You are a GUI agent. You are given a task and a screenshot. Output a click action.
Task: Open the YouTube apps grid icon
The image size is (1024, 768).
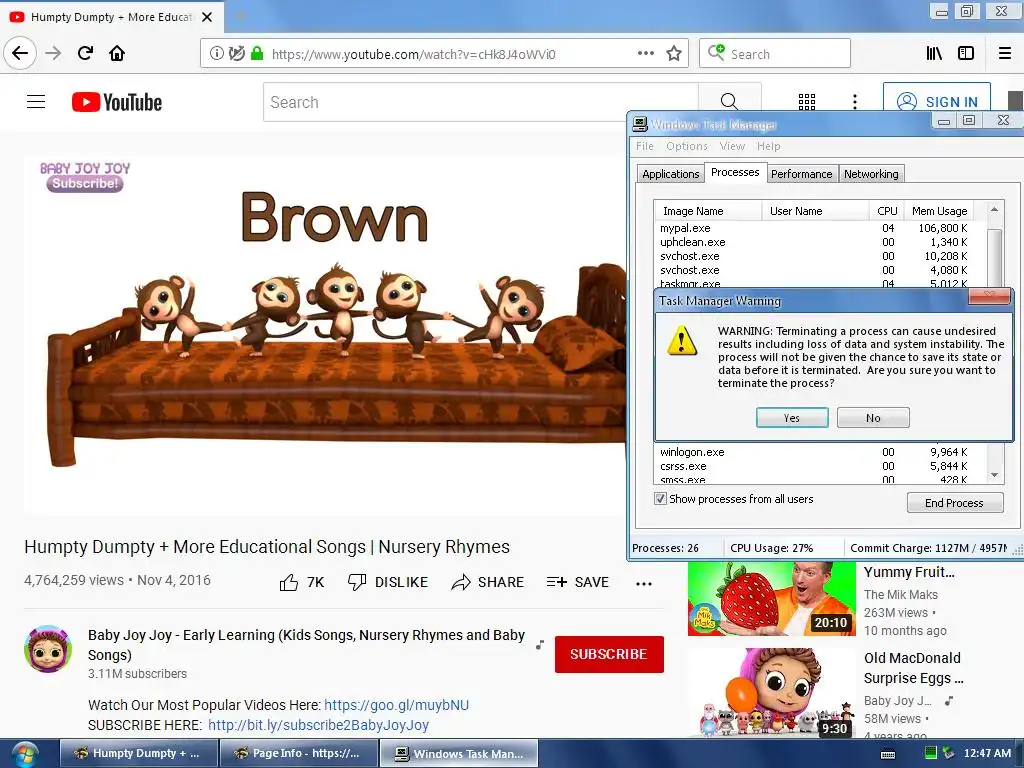tap(807, 102)
